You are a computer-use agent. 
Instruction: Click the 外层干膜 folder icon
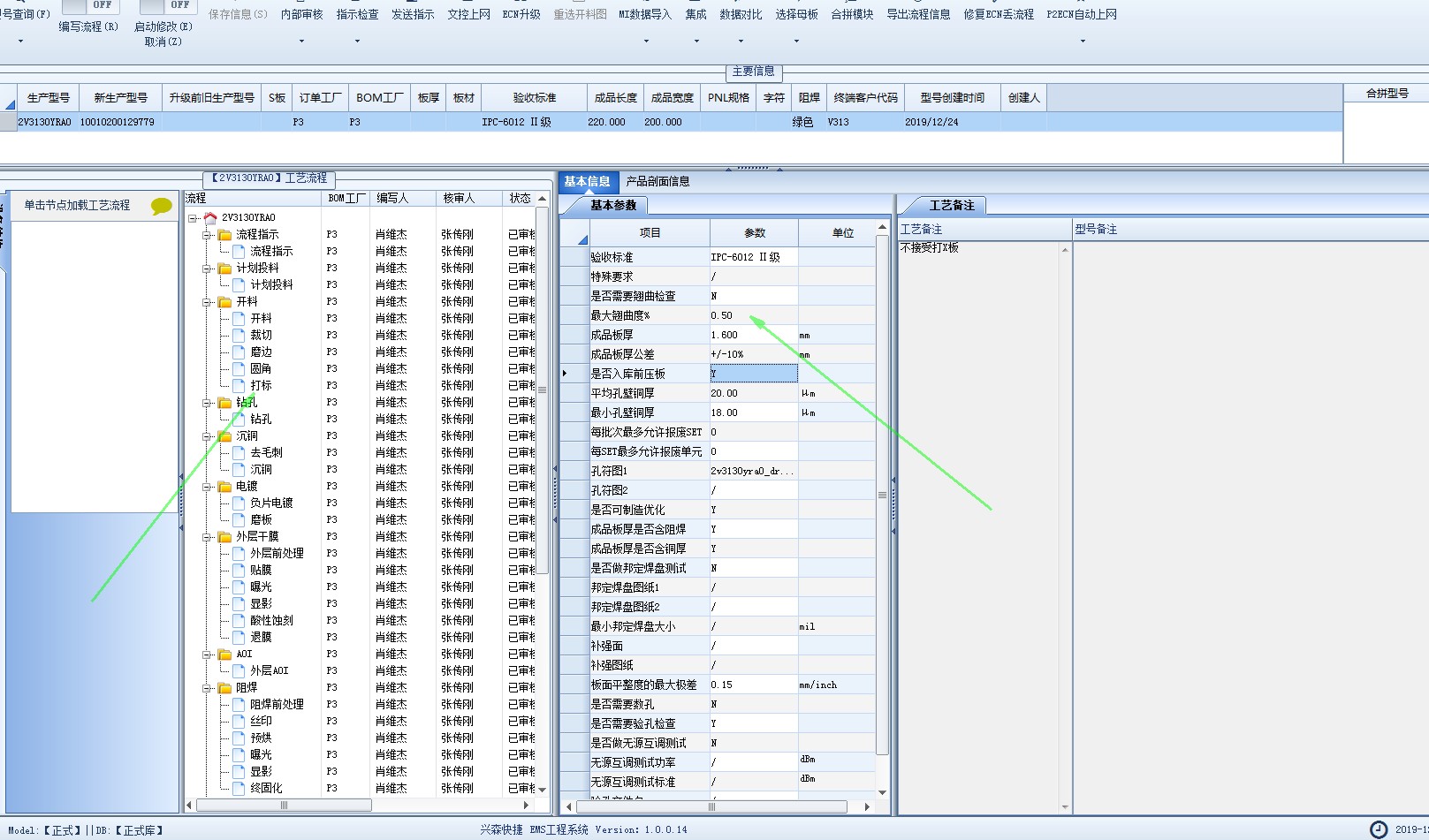click(224, 536)
